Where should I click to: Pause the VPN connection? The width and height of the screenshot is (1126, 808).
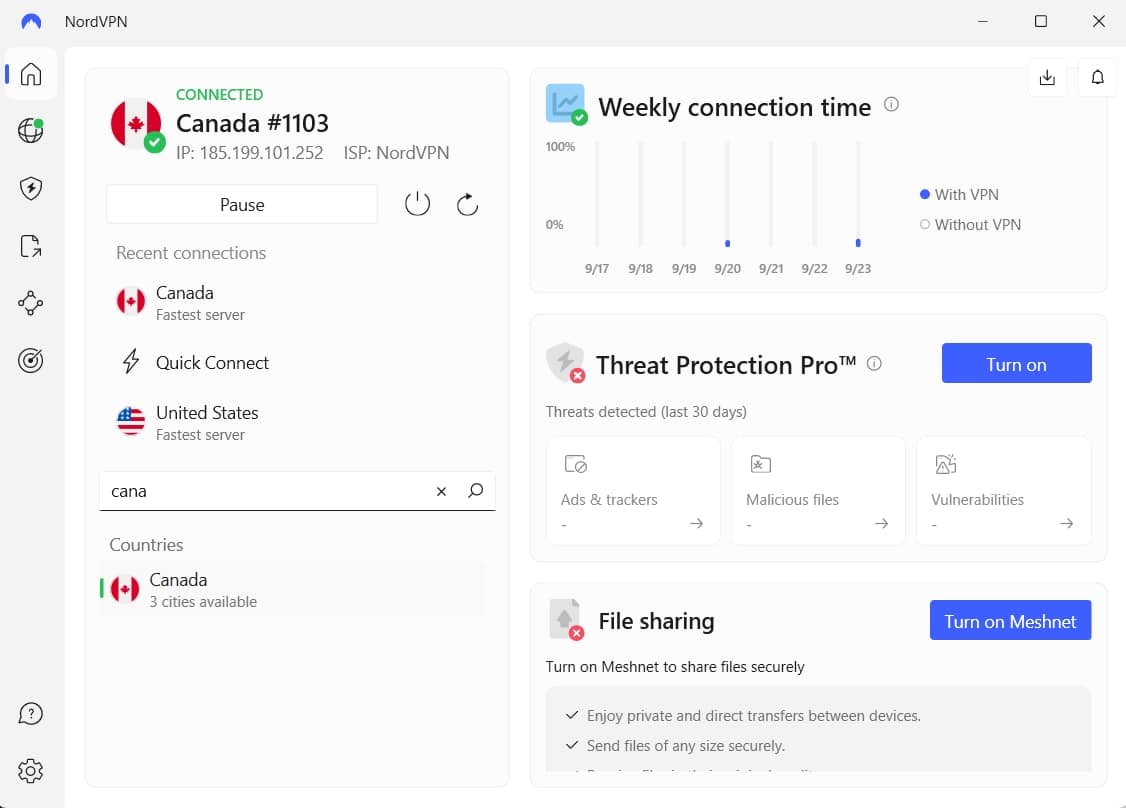(242, 205)
